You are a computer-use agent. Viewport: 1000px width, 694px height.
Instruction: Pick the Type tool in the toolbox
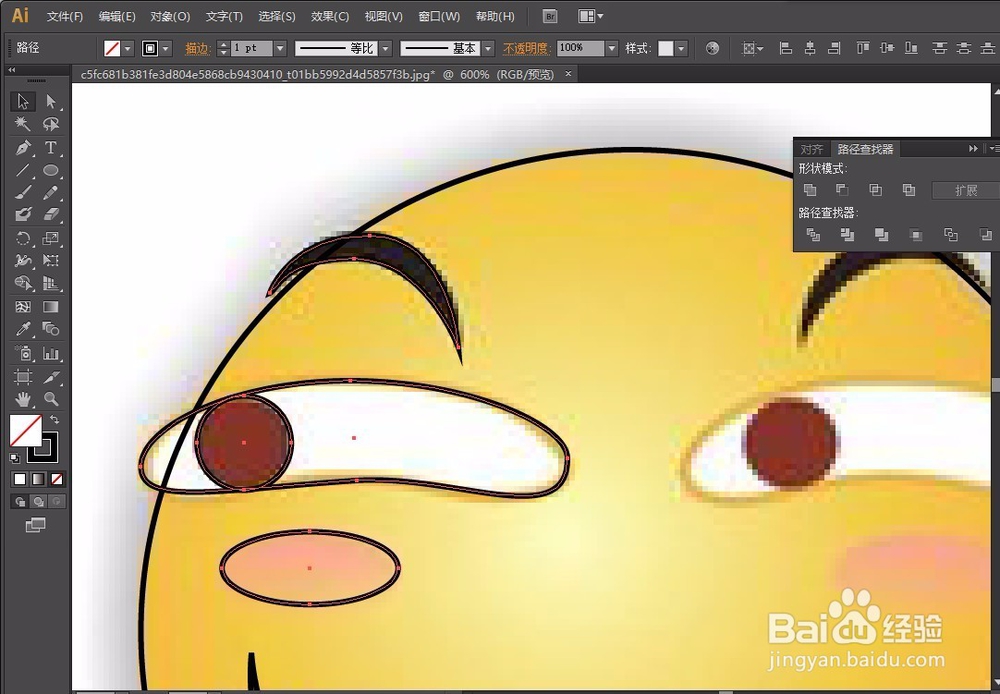point(51,148)
